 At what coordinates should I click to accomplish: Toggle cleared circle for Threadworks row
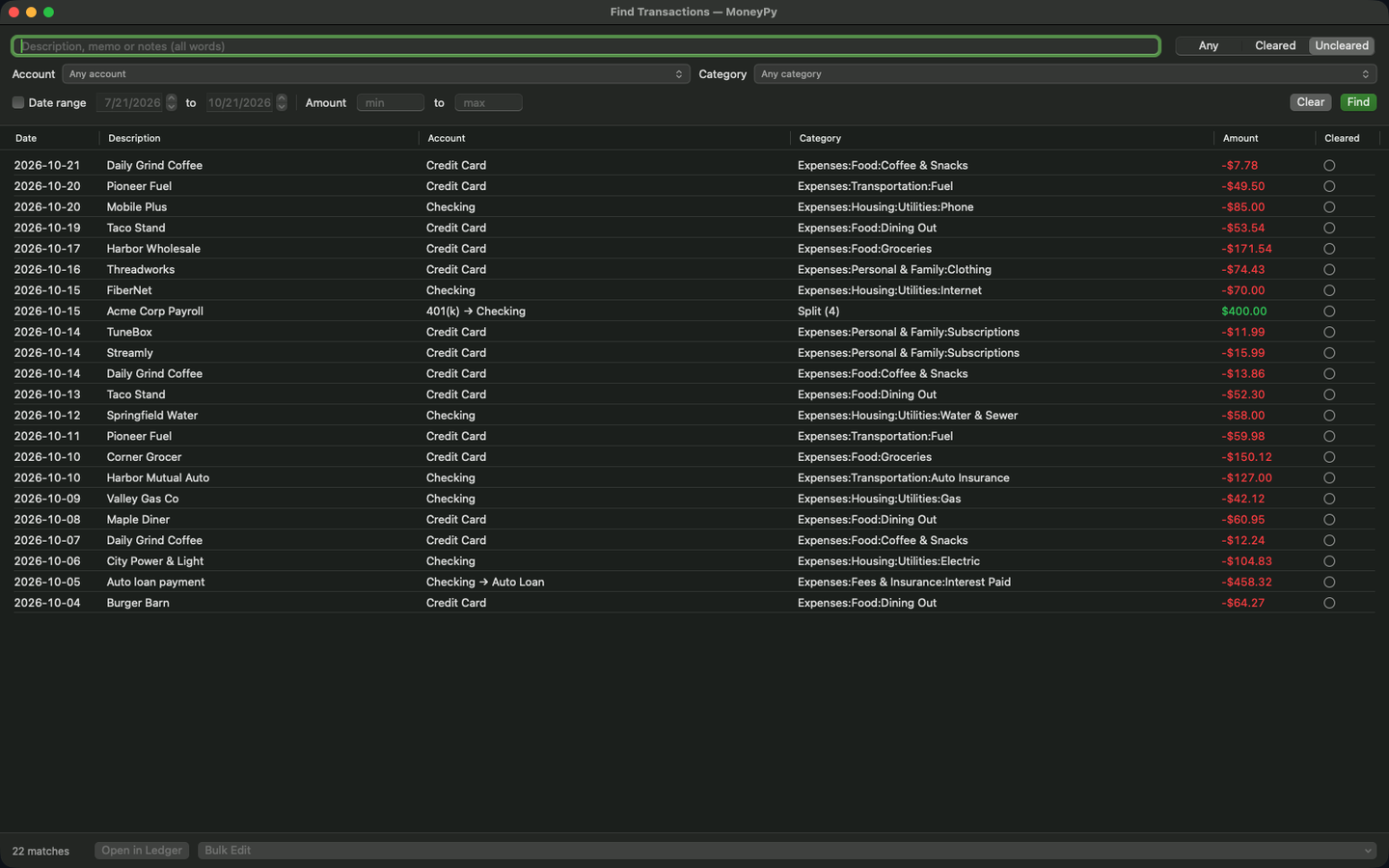click(1329, 270)
